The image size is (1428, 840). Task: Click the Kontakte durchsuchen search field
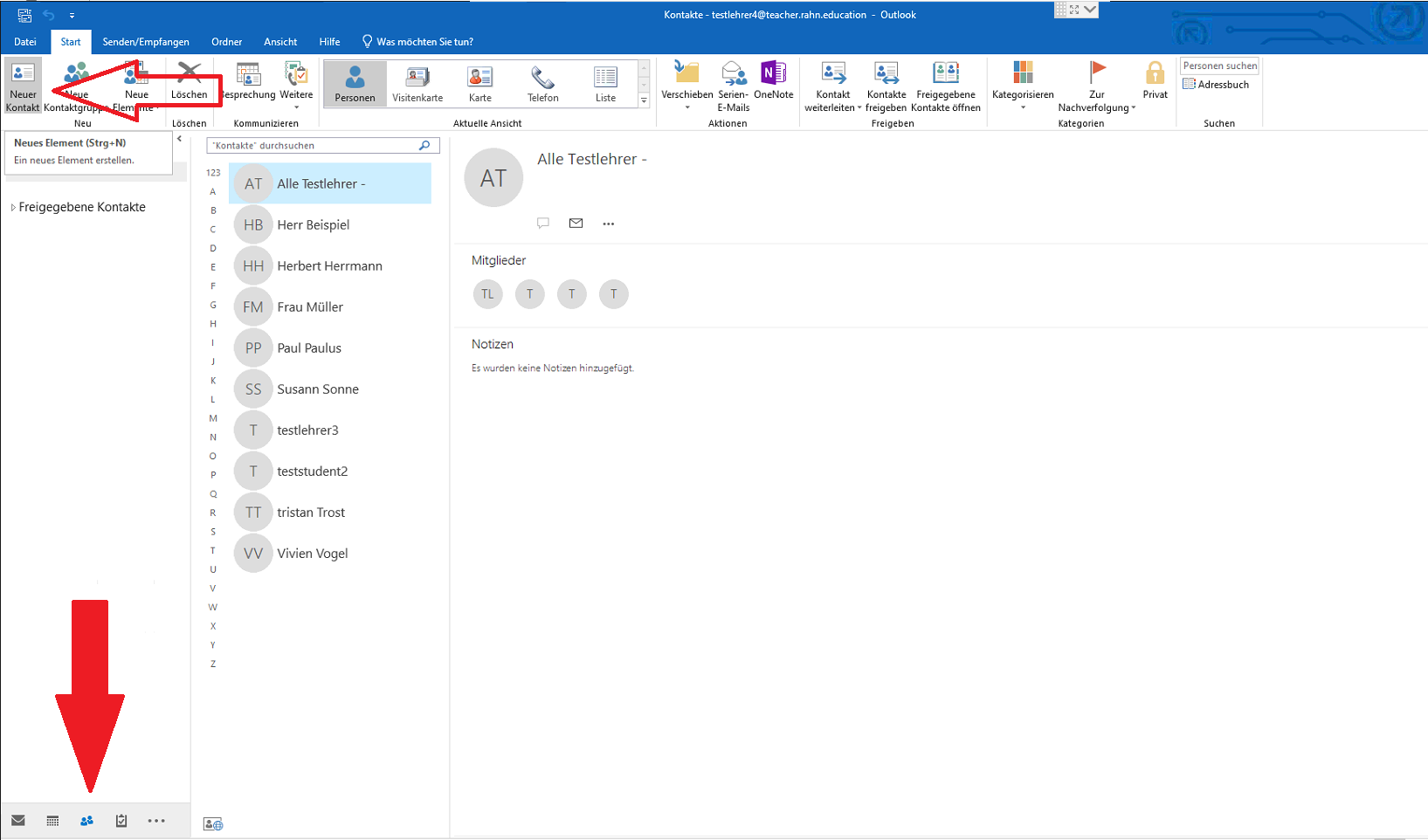click(x=314, y=146)
